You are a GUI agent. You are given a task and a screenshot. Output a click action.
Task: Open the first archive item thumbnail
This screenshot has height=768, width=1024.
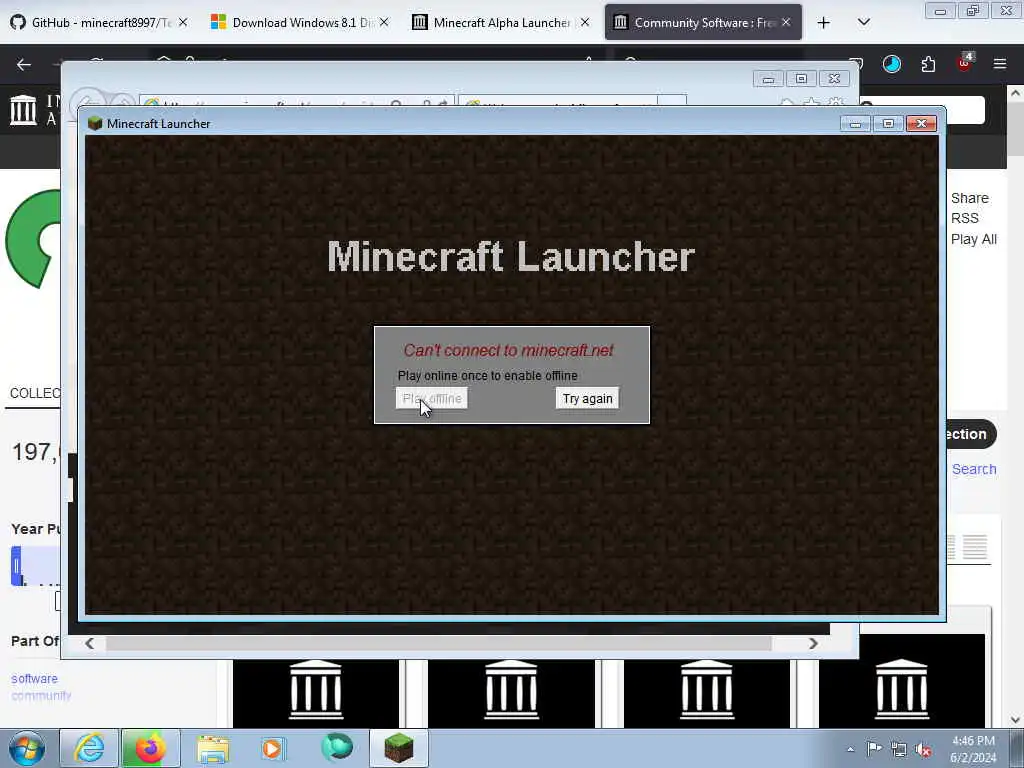tap(315, 691)
